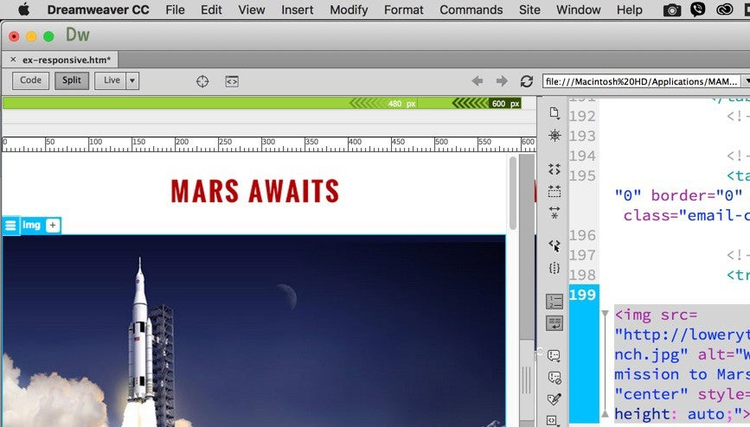The image size is (750, 427).
Task: Go forward with the right arrow
Action: point(502,81)
